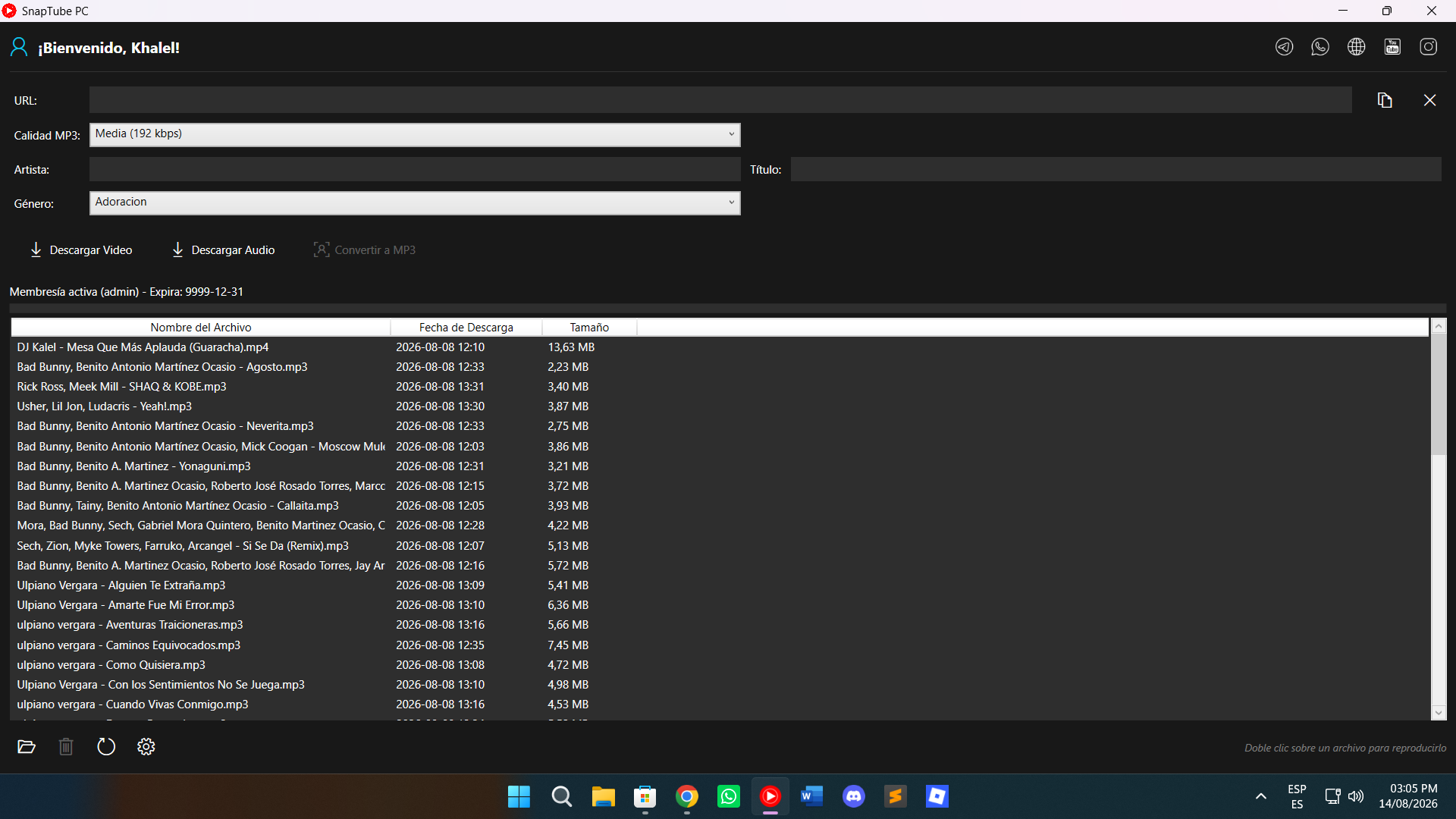Open Microsoft Store from taskbar
This screenshot has width=1456, height=819.
click(x=645, y=796)
